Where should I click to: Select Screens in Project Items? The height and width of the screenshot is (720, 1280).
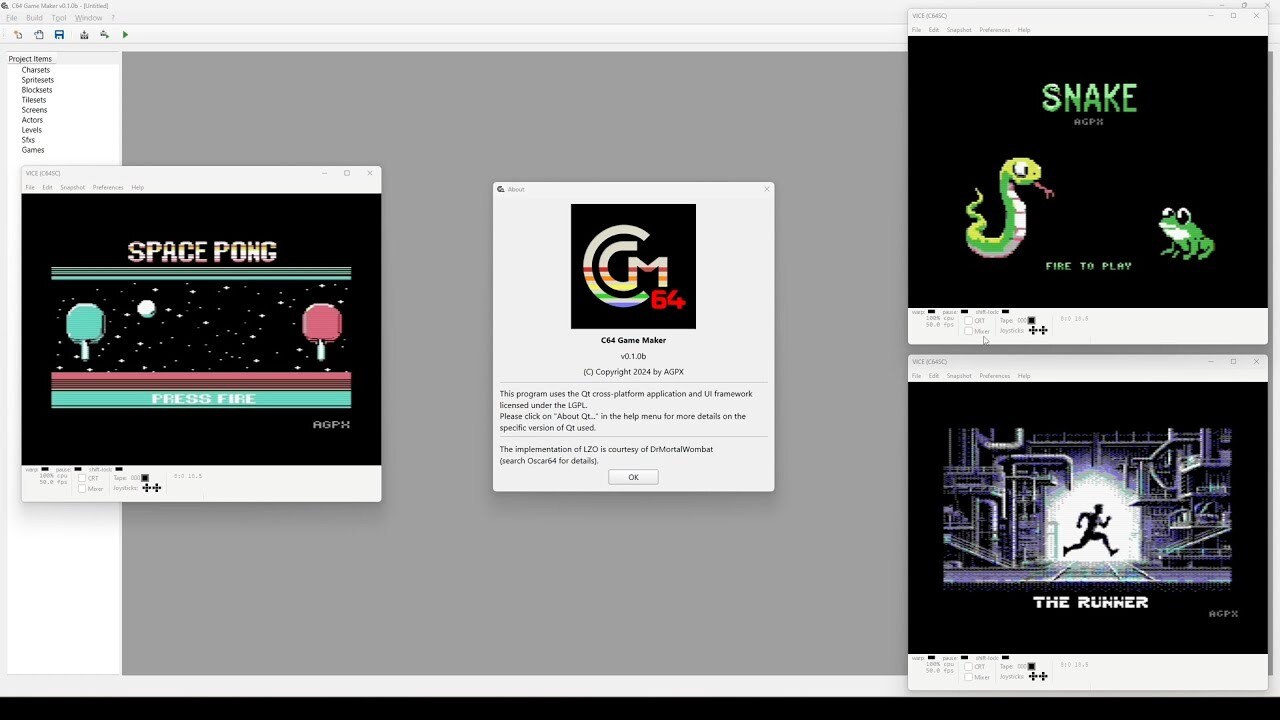pyautogui.click(x=34, y=110)
